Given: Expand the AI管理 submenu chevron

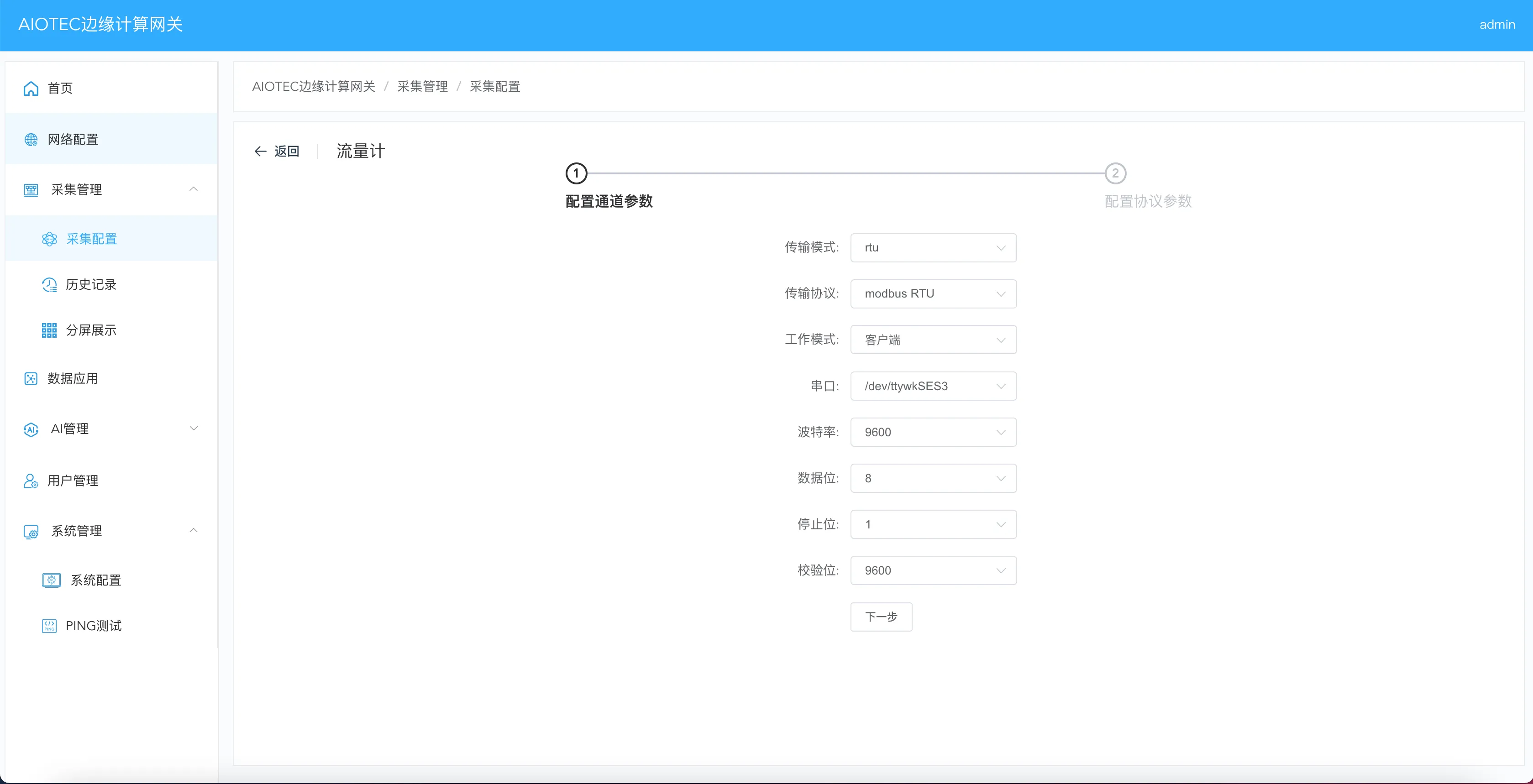Looking at the screenshot, I should tap(194, 429).
